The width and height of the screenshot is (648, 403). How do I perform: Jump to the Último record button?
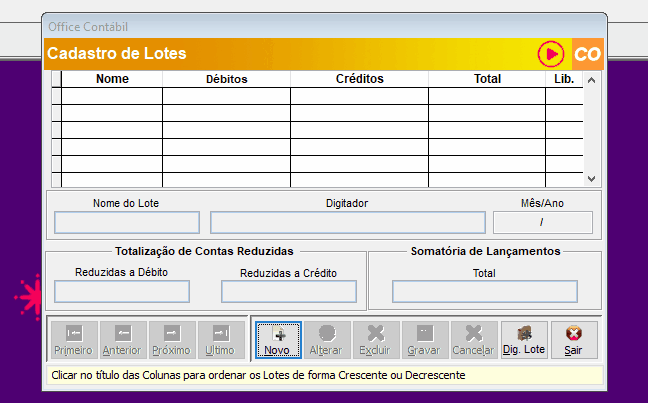click(220, 340)
